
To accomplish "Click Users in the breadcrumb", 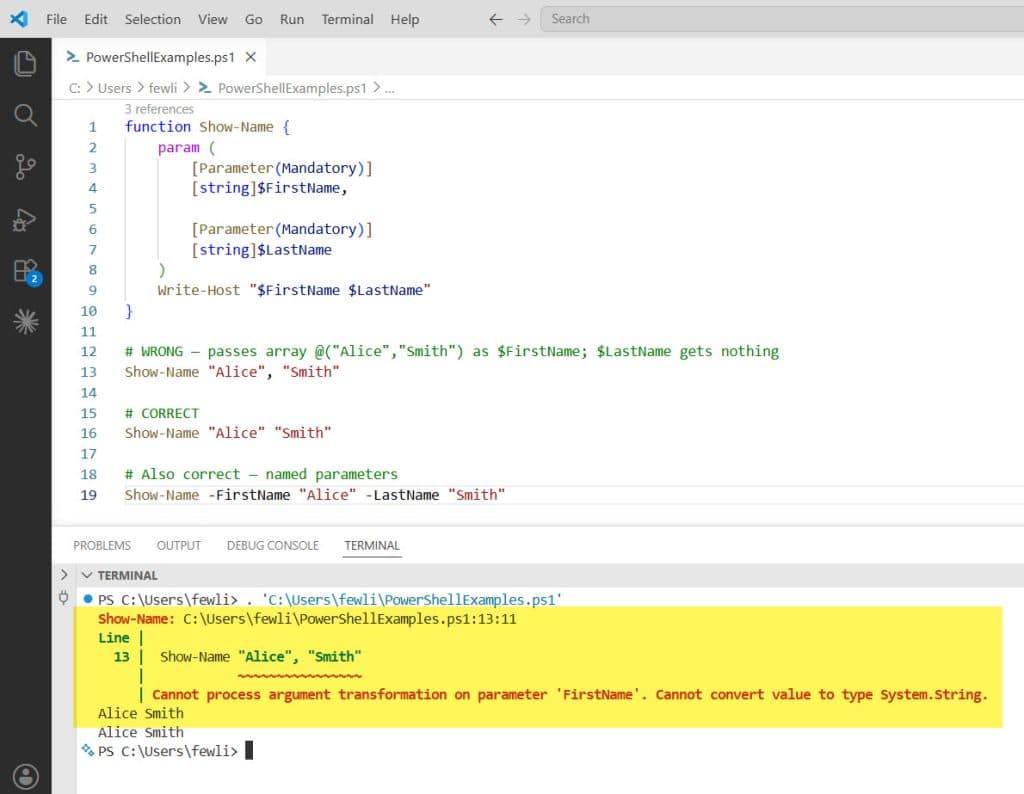I will pos(114,88).
